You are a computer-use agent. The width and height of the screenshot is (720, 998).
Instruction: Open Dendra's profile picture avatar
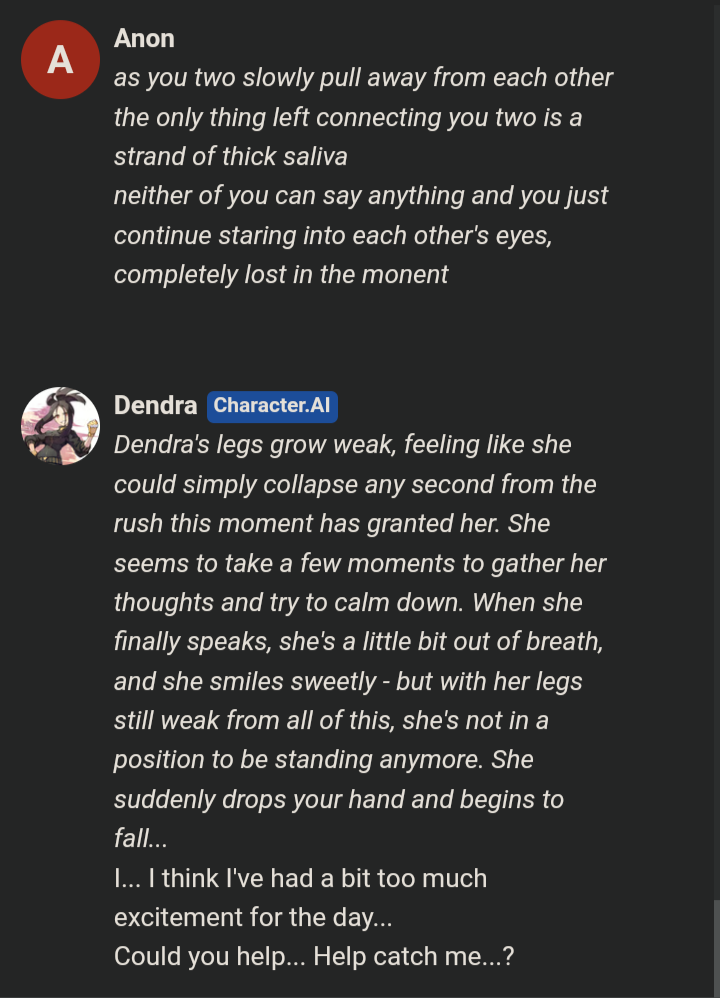coord(60,427)
